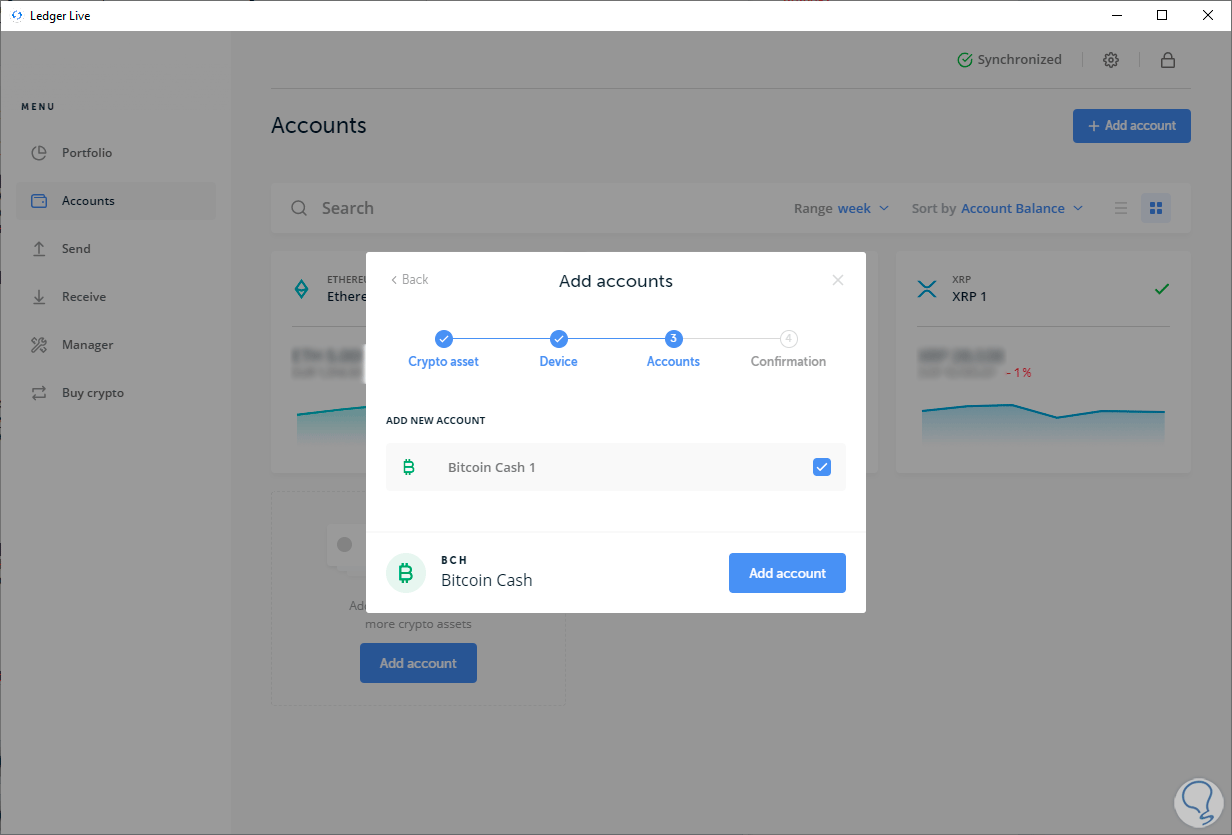Click Add account in empty placeholder card
Image resolution: width=1232 pixels, height=835 pixels.
click(418, 663)
